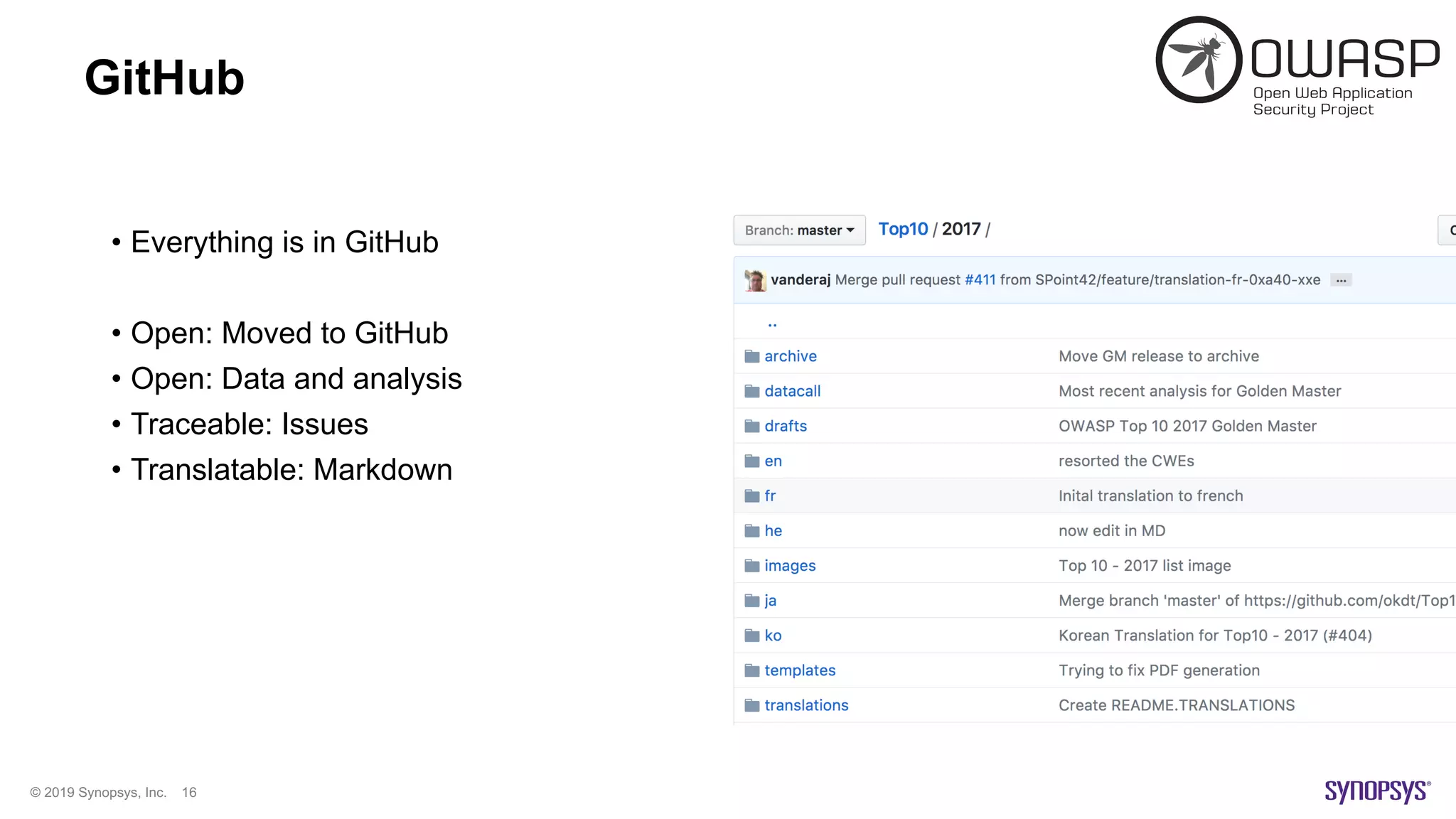Click the Top10 breadcrumb link

point(903,229)
